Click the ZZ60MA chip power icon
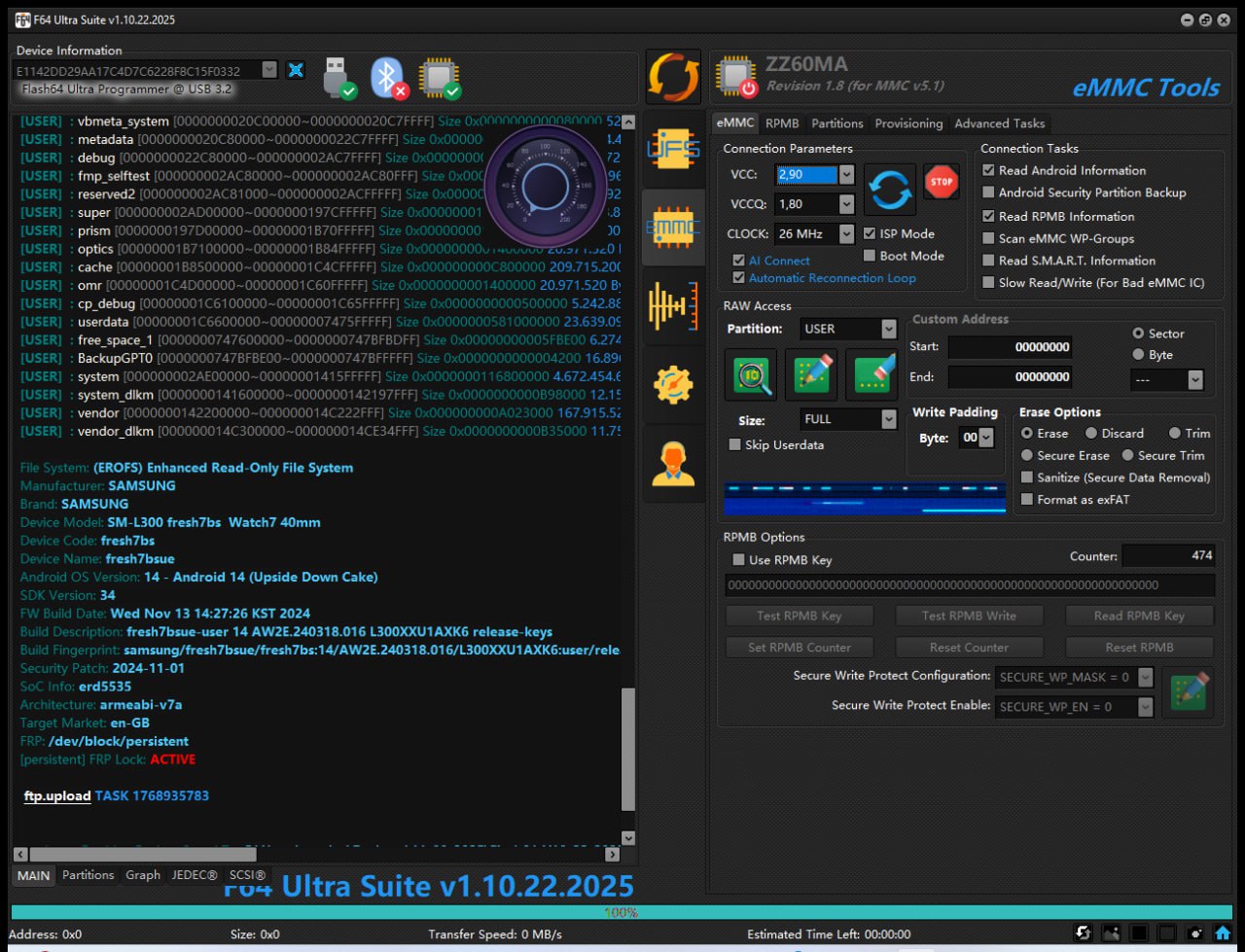The height and width of the screenshot is (952, 1245). tap(736, 77)
